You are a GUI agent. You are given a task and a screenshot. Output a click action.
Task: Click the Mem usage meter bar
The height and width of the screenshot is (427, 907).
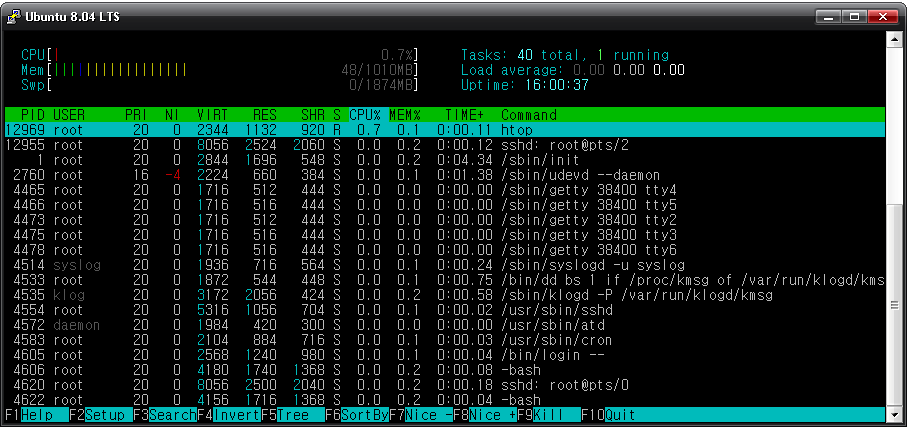tap(220, 70)
